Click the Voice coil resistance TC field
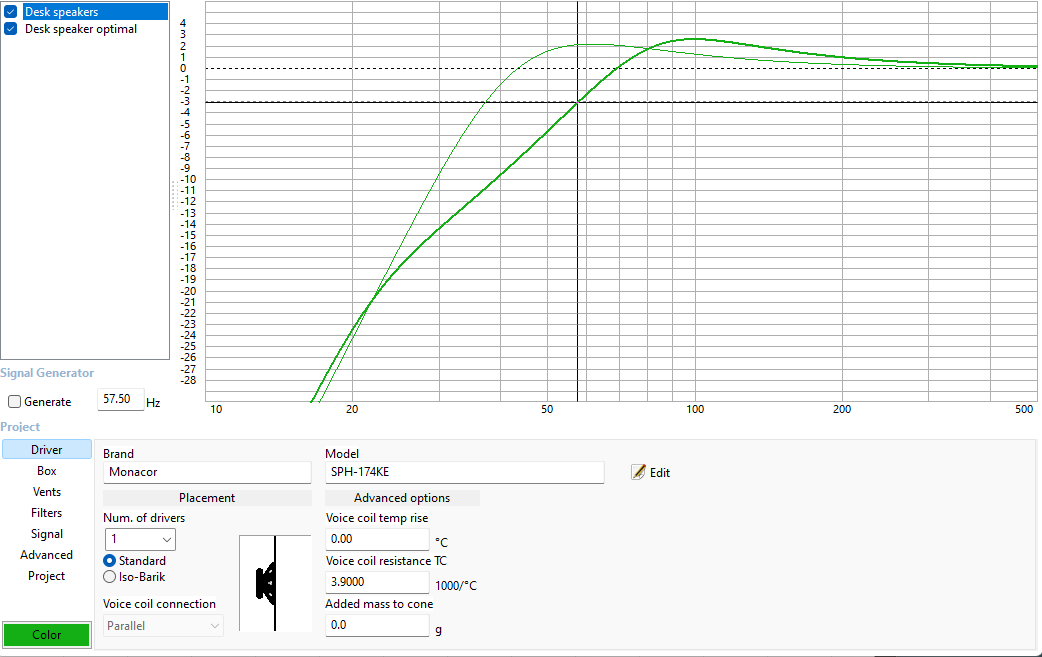The width and height of the screenshot is (1042, 657). tap(377, 582)
